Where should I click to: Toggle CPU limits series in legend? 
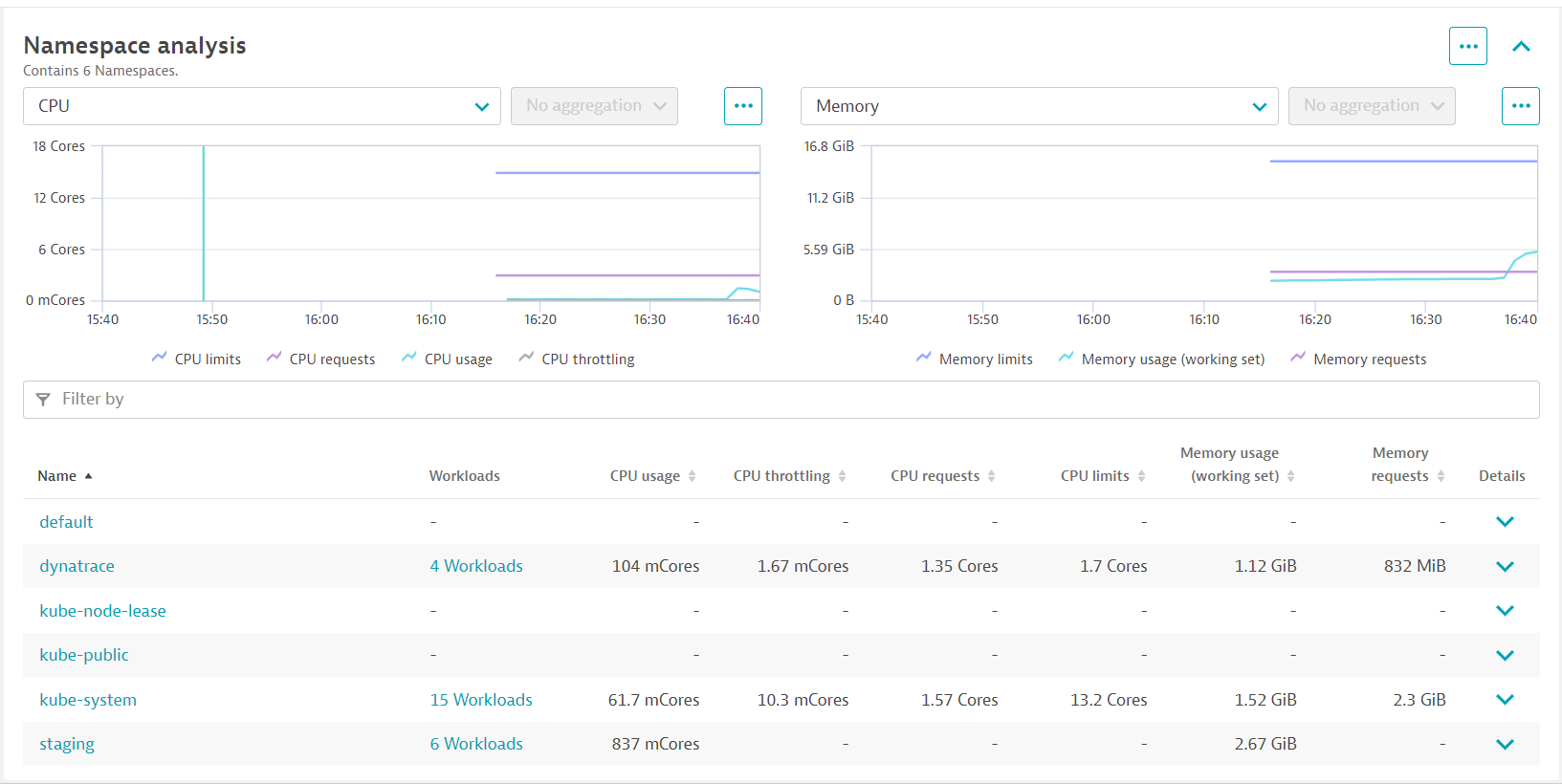click(197, 359)
